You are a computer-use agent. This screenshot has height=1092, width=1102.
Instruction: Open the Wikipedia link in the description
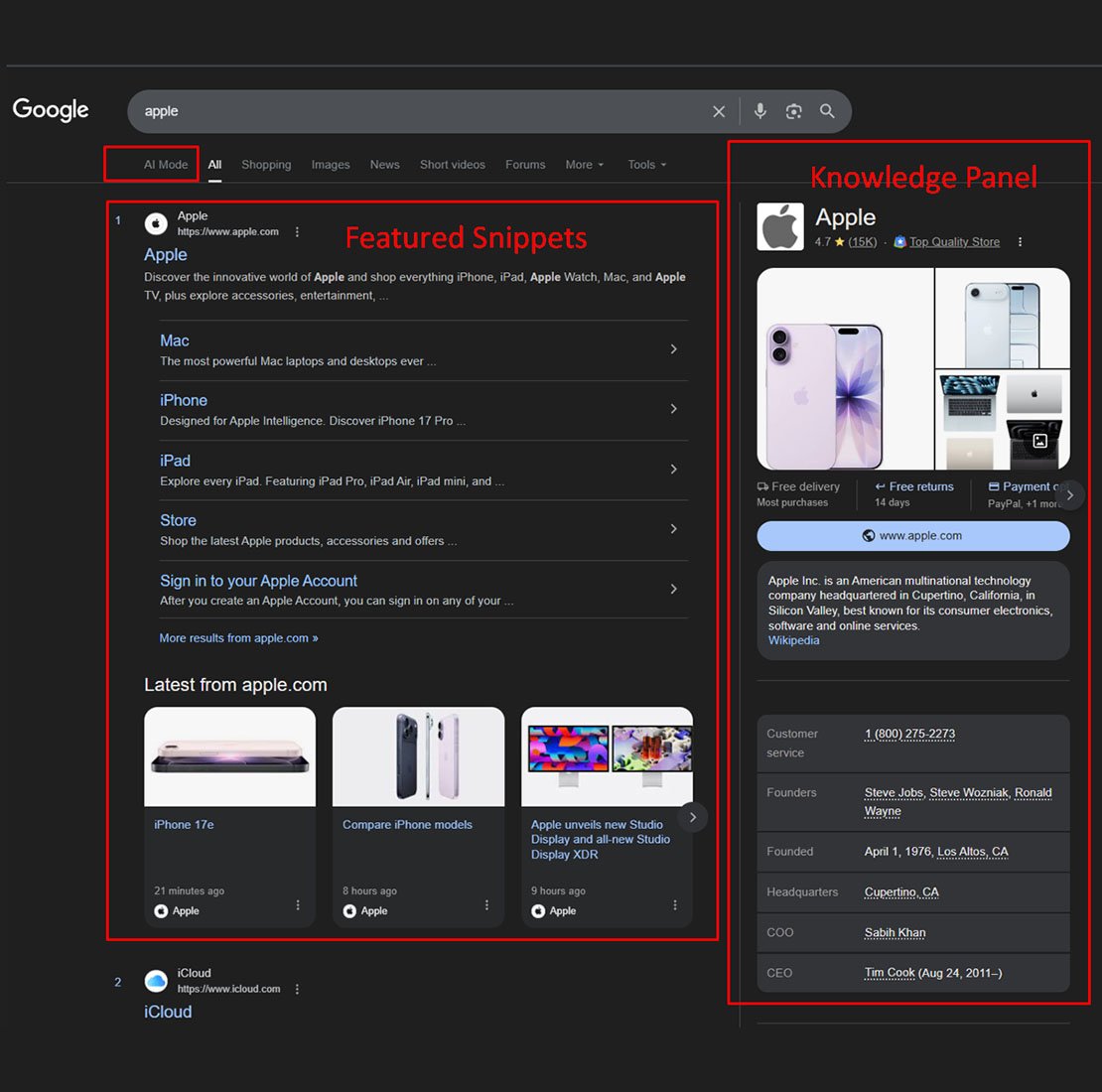click(792, 640)
